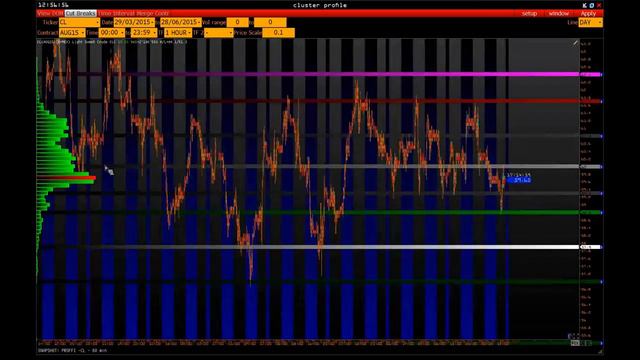Click the red point-of-control volume bar
This screenshot has height=360, width=640.
(x=66, y=178)
